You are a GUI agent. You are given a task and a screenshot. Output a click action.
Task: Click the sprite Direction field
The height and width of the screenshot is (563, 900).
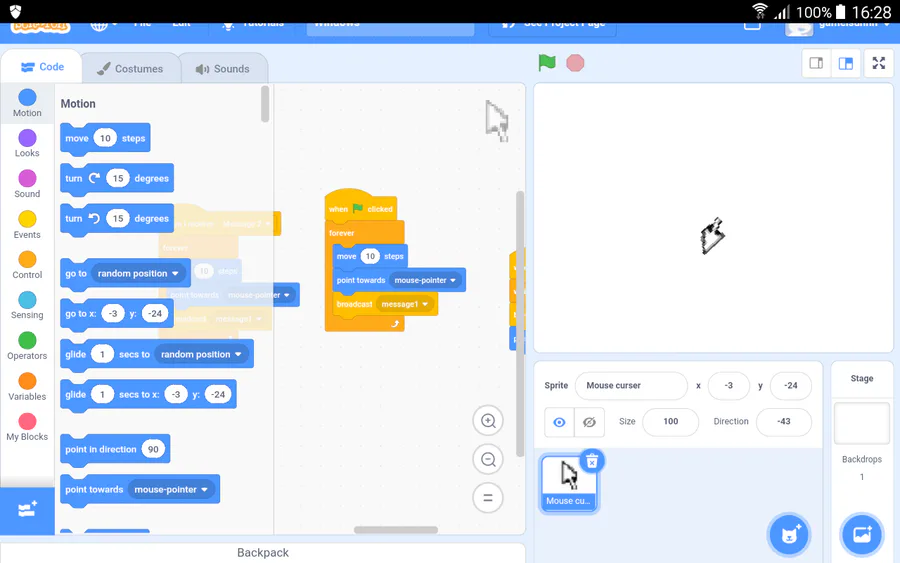pyautogui.click(x=783, y=422)
